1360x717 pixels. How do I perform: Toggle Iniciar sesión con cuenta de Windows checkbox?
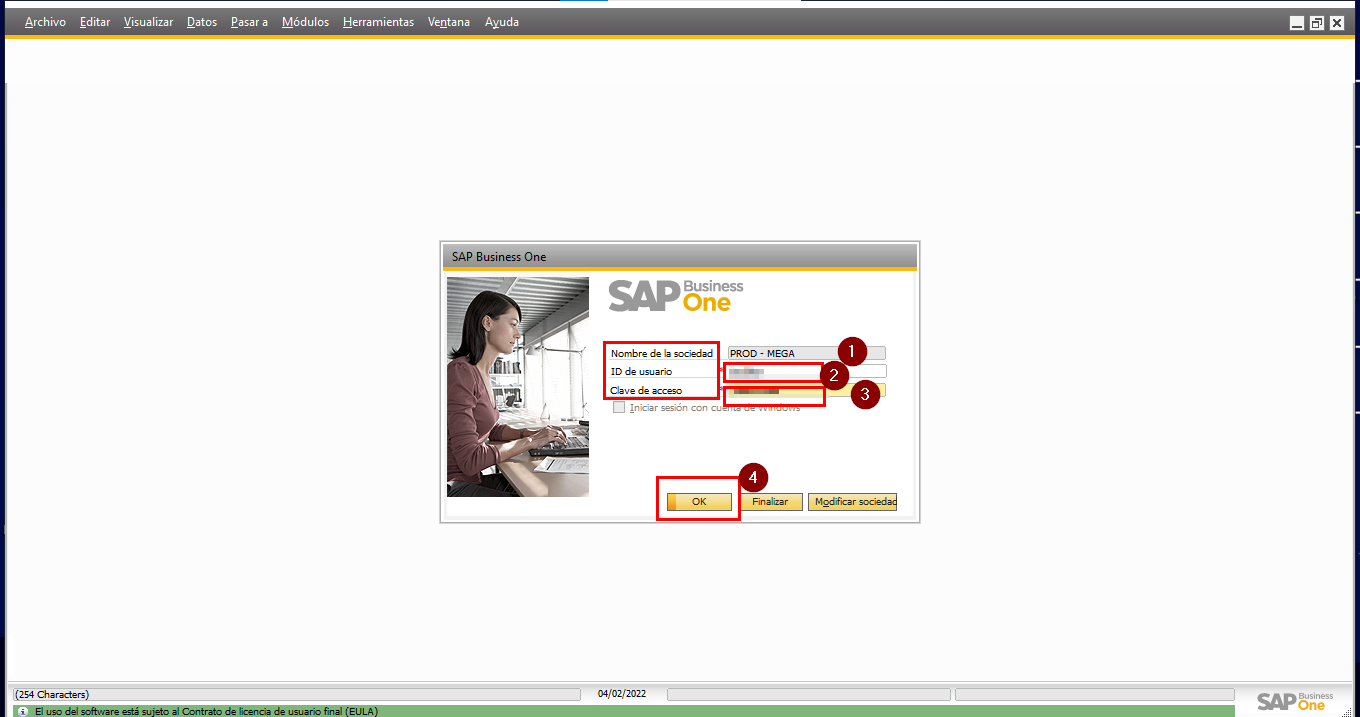coord(619,407)
